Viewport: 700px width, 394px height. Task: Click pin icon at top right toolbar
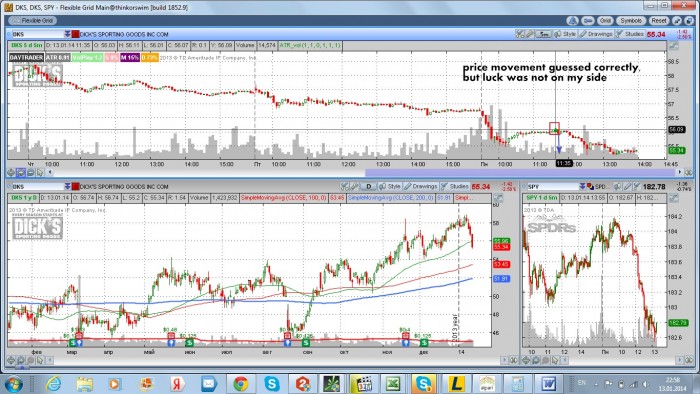click(x=677, y=21)
